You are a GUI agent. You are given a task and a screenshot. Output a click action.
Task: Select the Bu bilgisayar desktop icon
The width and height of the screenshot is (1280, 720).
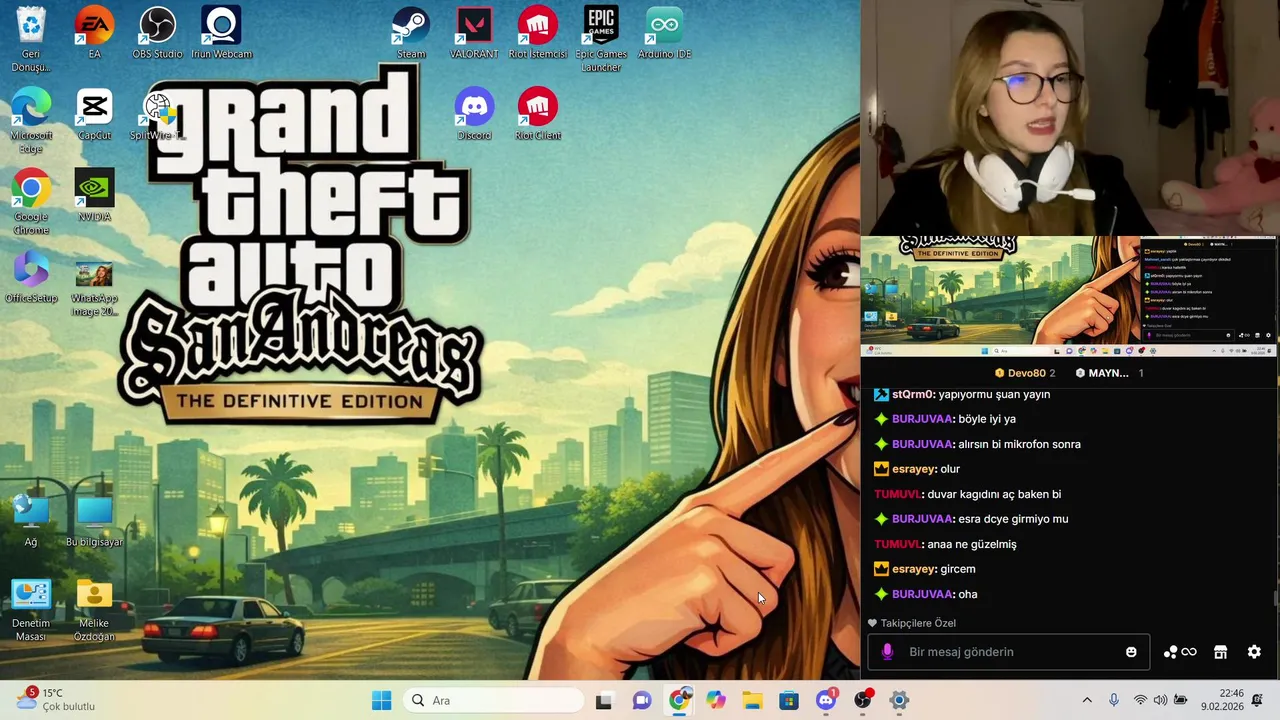pos(94,520)
